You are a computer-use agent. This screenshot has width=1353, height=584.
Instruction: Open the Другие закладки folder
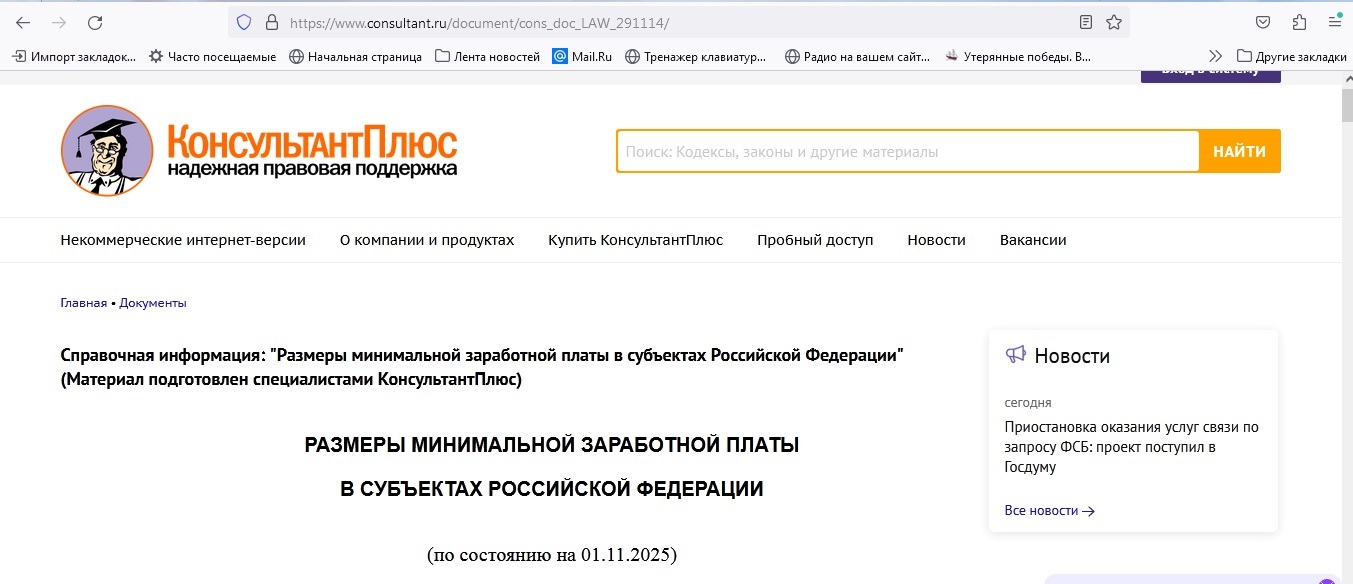1291,57
